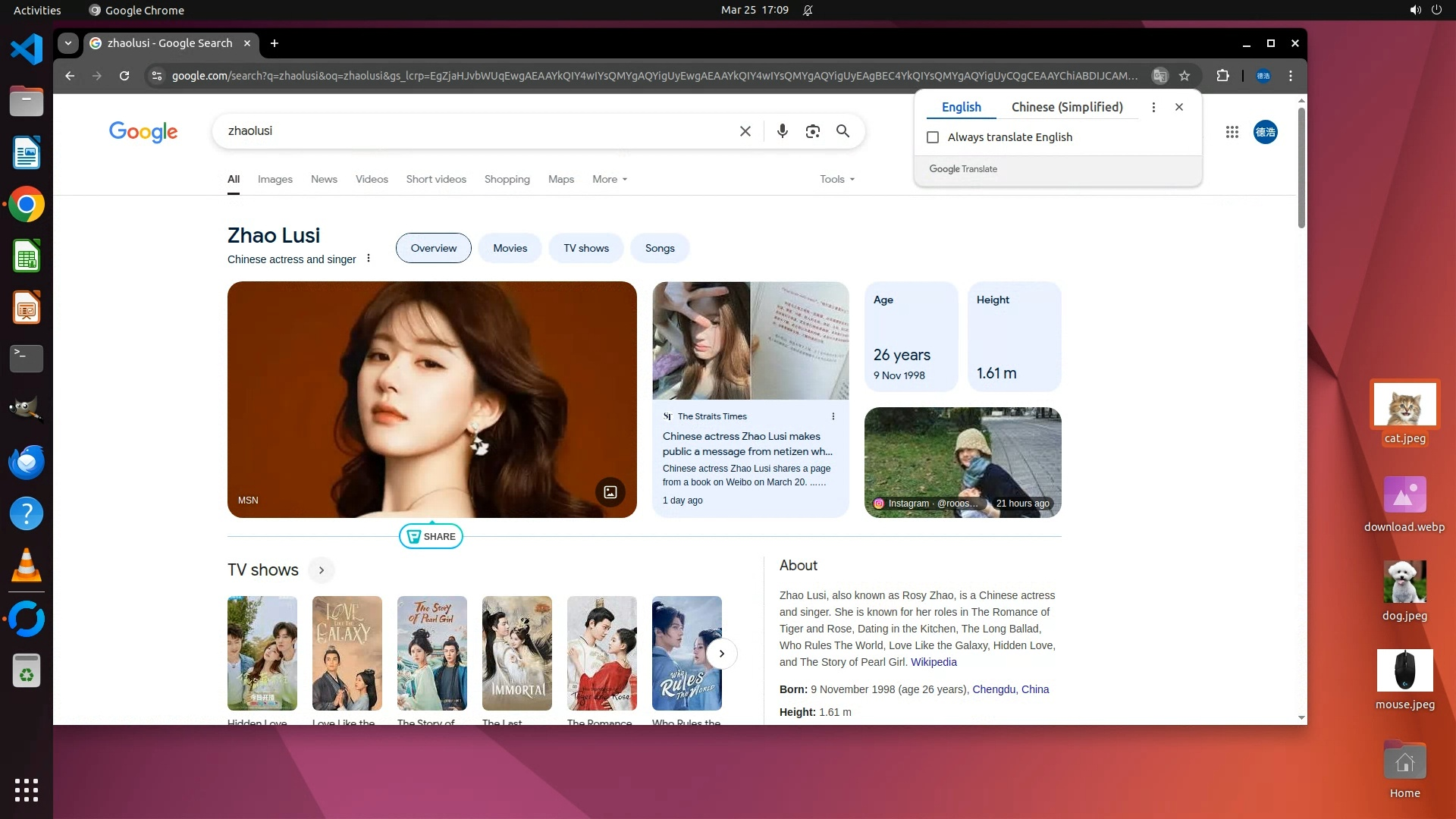1456x819 pixels.
Task: Expand the More search filters dropdown
Action: click(610, 180)
